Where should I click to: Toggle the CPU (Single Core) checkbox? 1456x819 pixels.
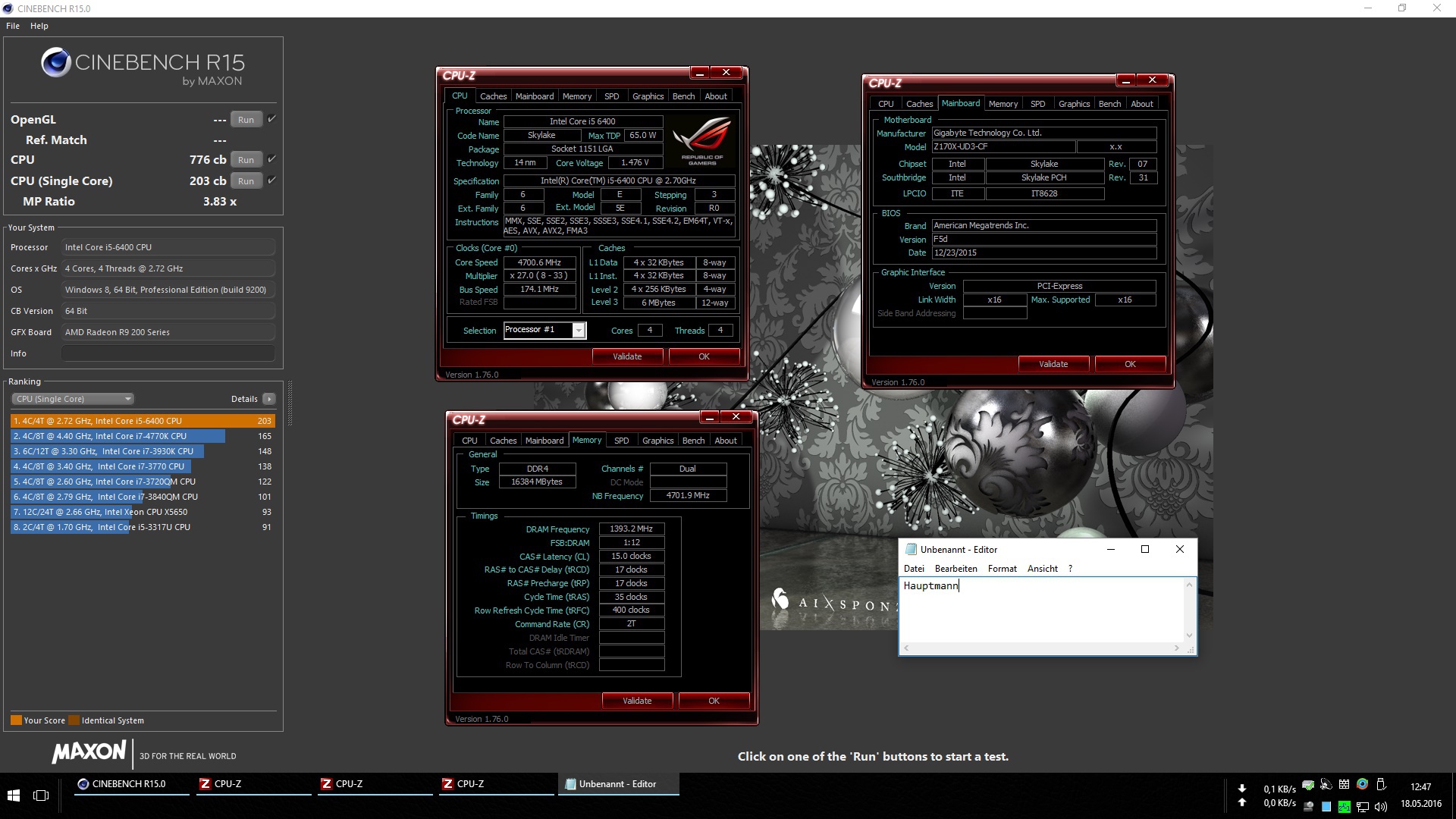tap(271, 180)
